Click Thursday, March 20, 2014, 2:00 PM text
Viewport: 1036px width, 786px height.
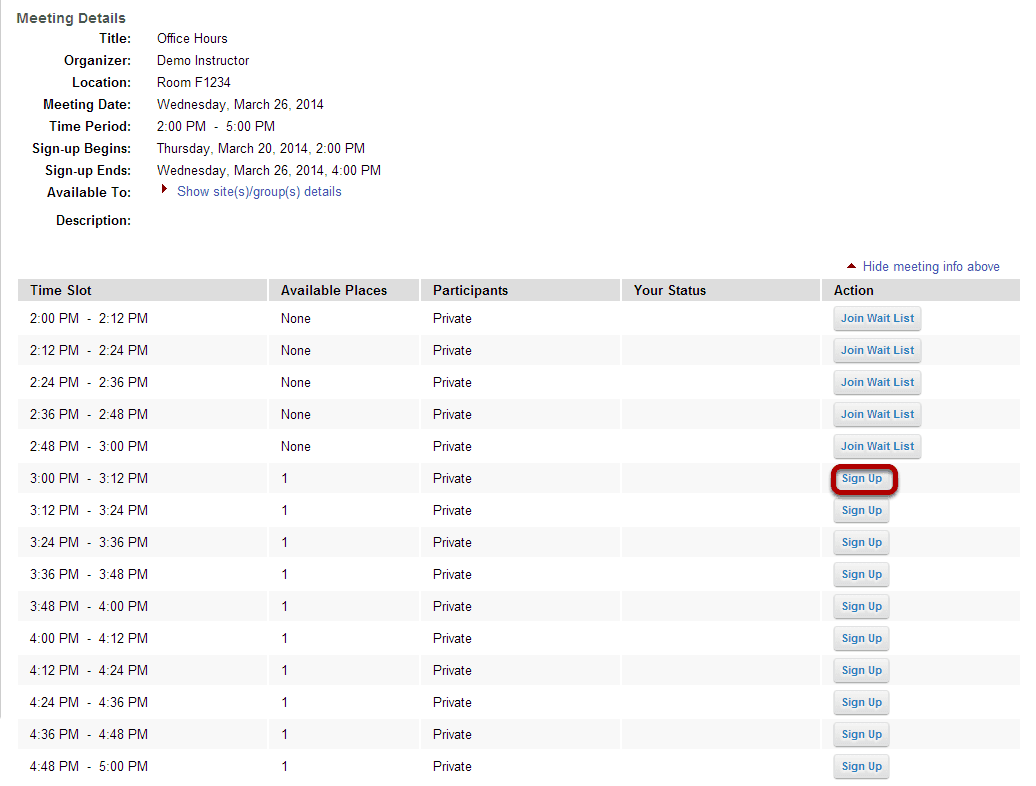[260, 149]
